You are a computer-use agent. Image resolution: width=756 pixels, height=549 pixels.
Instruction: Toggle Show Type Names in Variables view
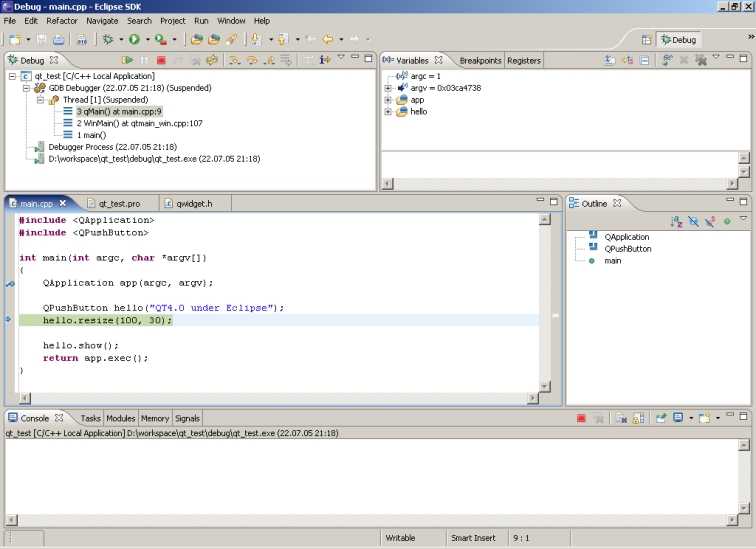pos(609,60)
